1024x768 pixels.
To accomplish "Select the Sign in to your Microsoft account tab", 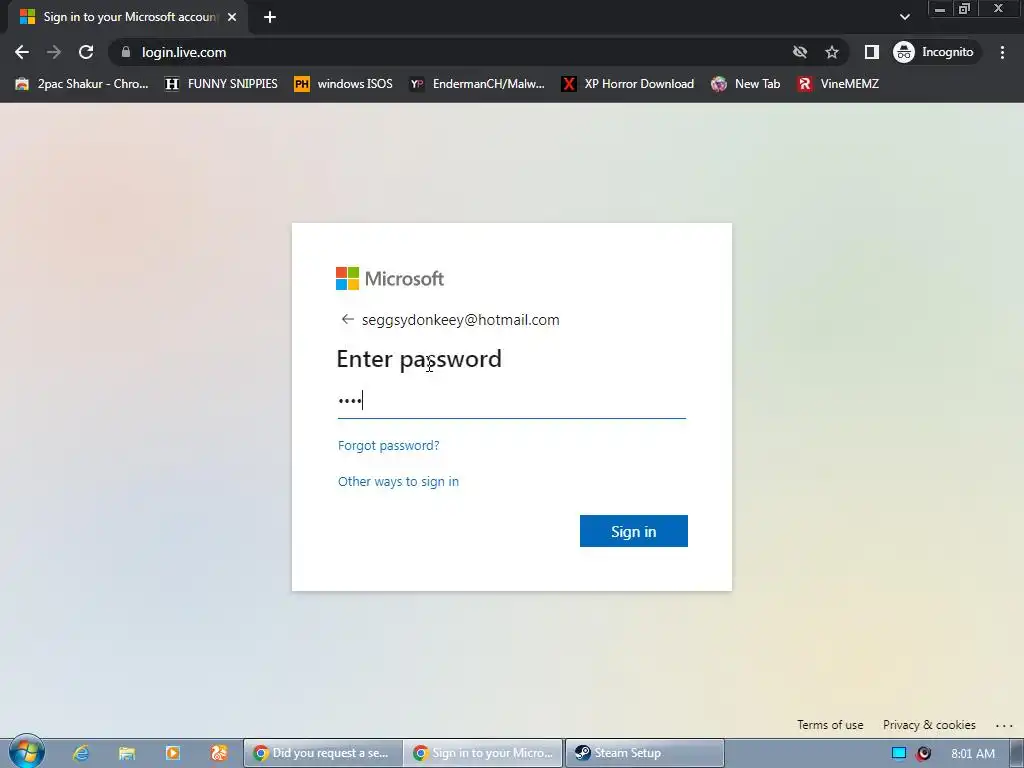I will tap(128, 17).
